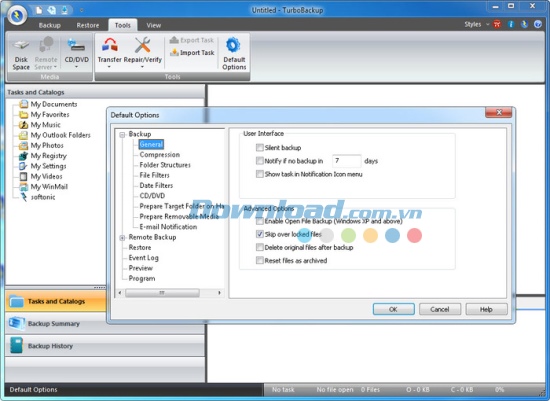Open the Transfer tool

click(x=109, y=53)
